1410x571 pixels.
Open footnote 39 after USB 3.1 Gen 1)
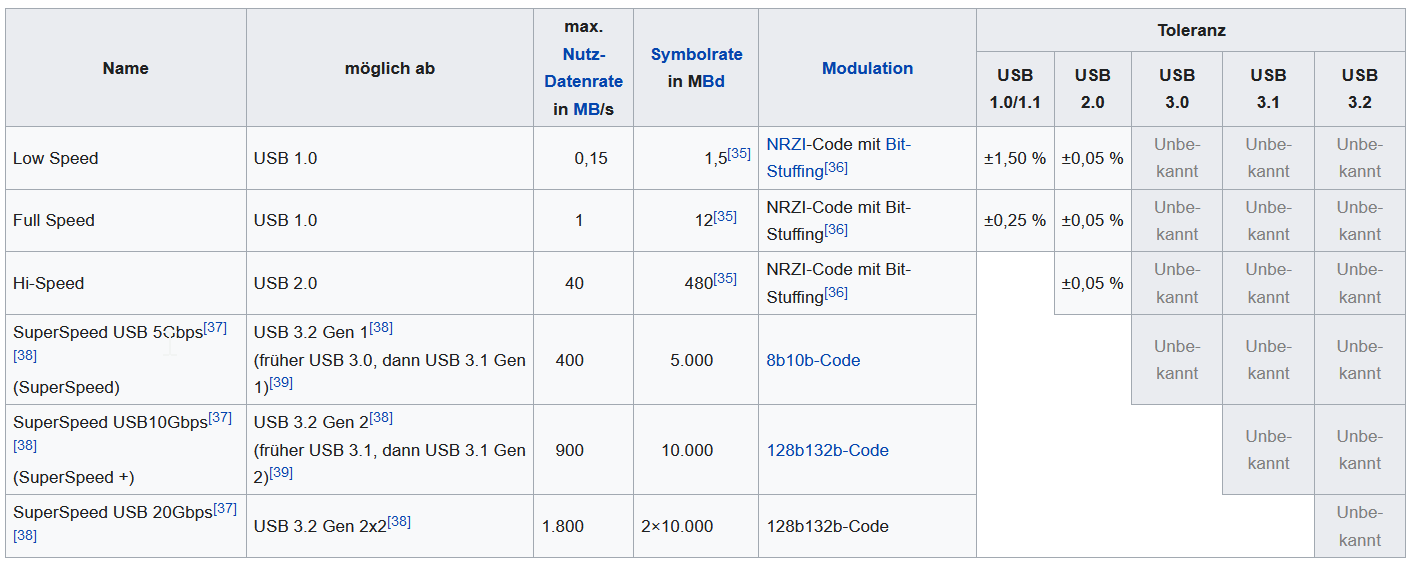tap(281, 383)
